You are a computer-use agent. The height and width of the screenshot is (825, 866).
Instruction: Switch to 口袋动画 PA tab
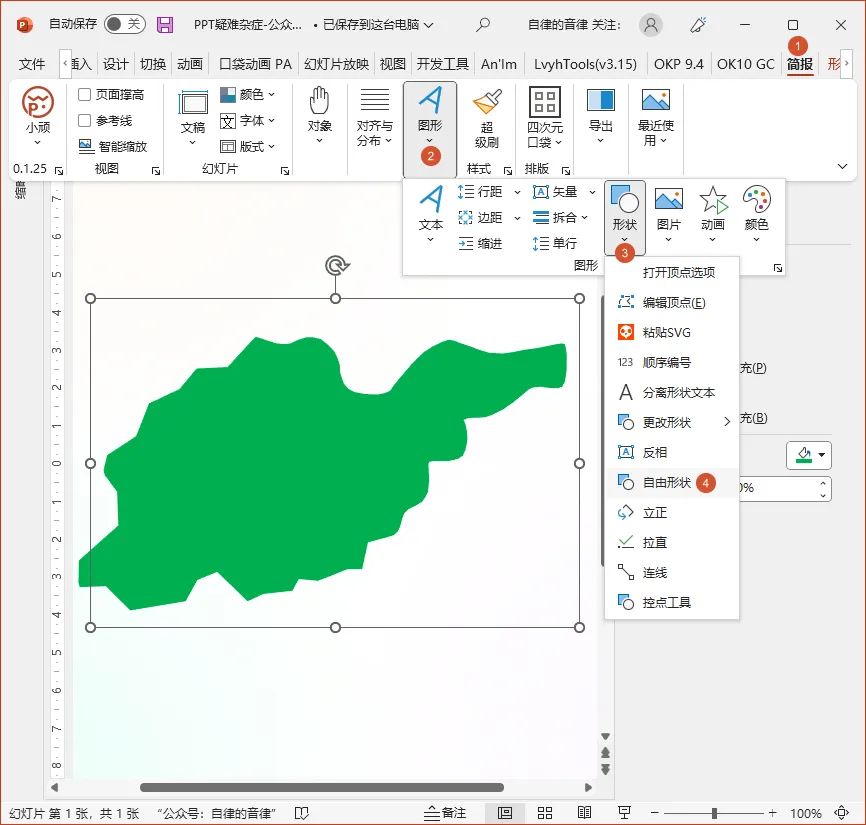[x=255, y=64]
